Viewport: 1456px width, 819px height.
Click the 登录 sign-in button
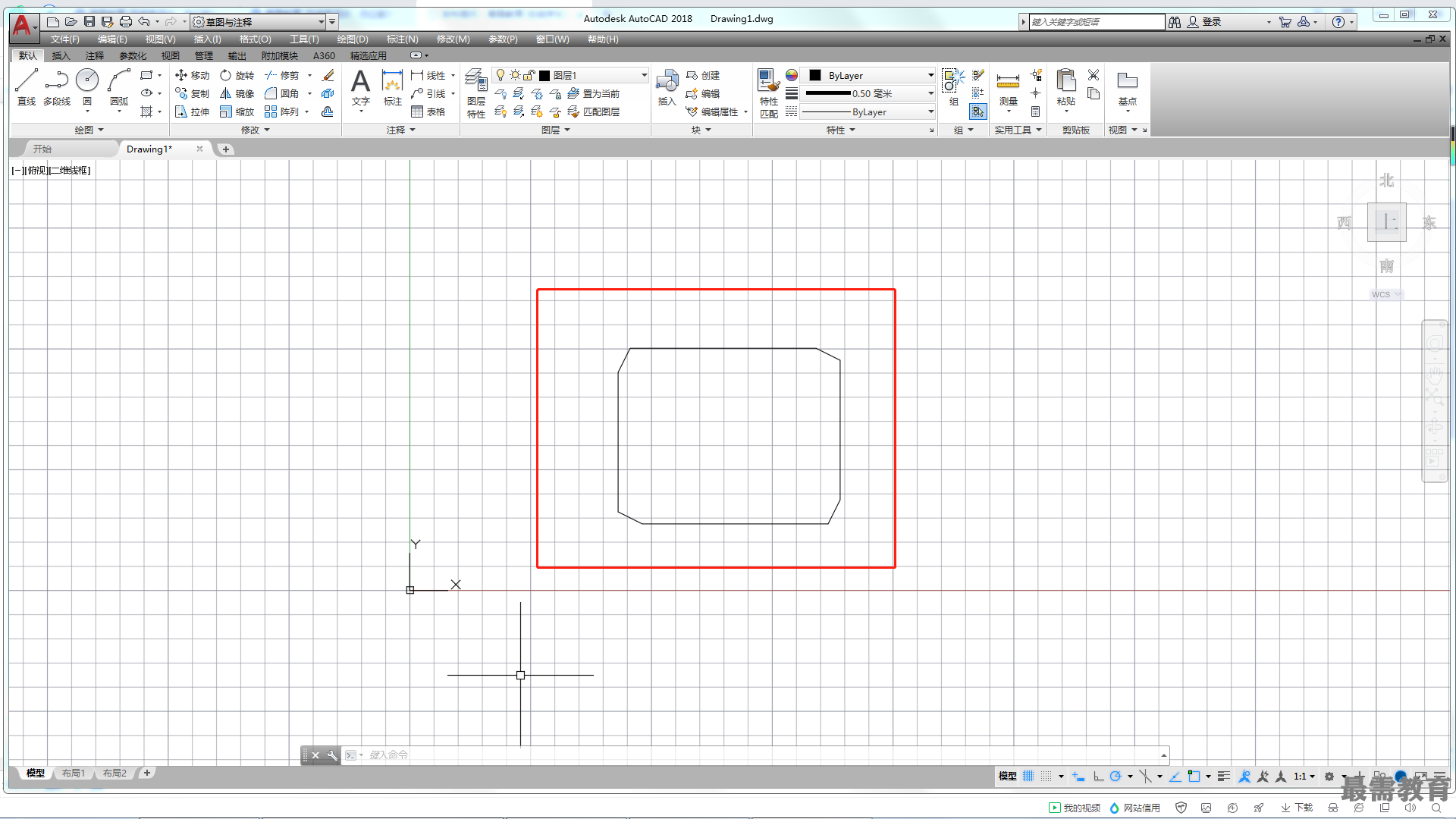(1204, 22)
